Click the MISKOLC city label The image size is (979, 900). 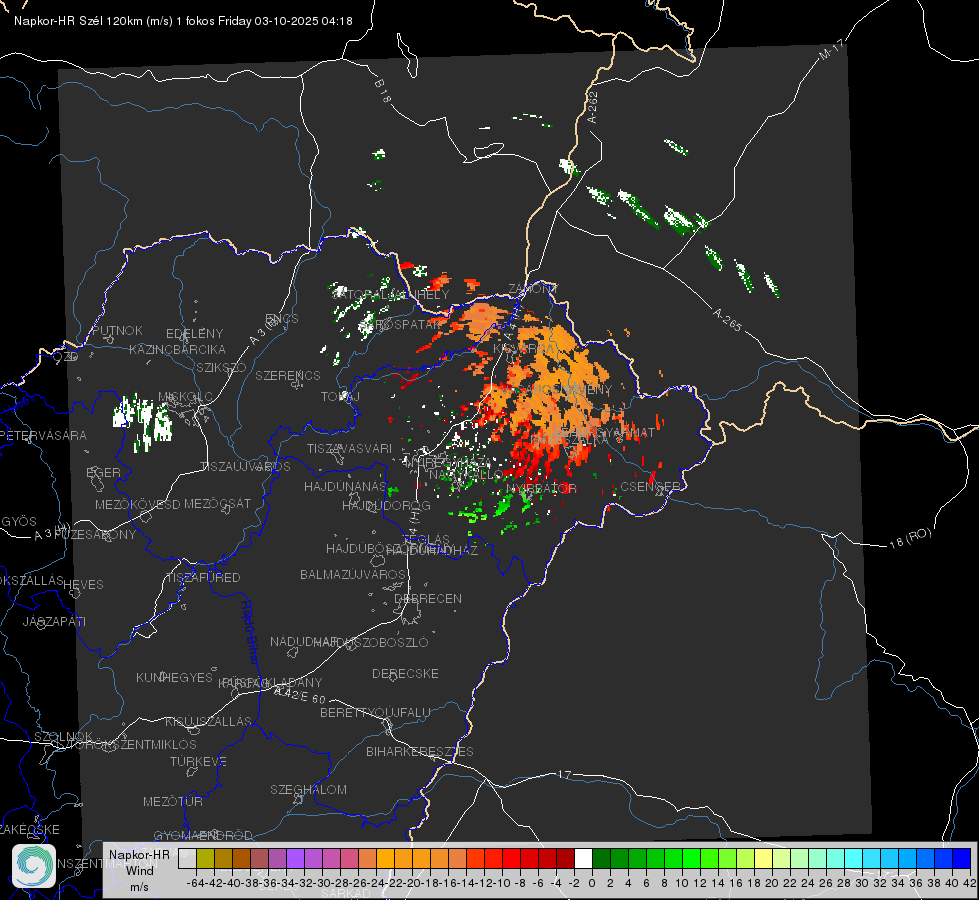(185, 397)
